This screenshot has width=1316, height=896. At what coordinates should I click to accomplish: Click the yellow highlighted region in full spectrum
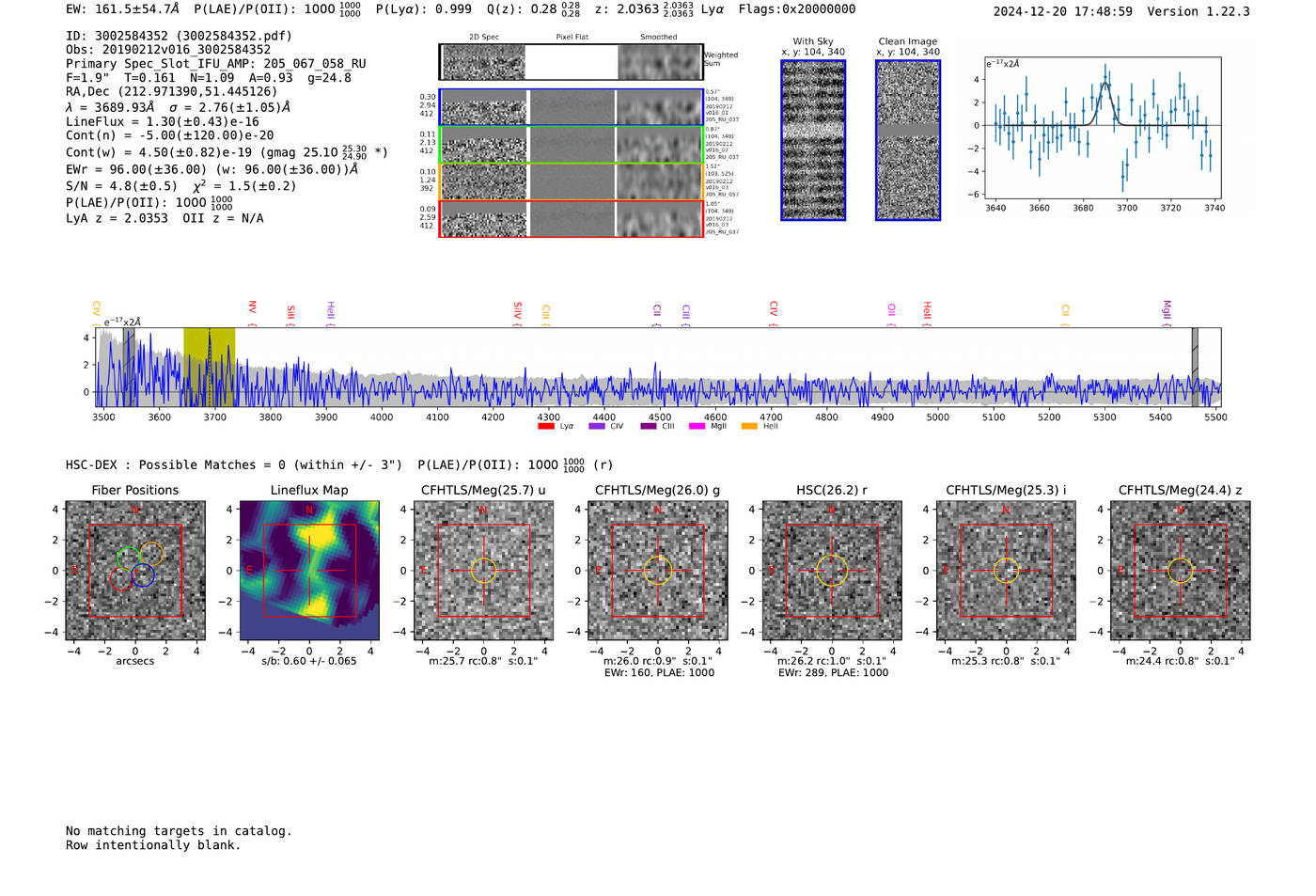(x=209, y=368)
